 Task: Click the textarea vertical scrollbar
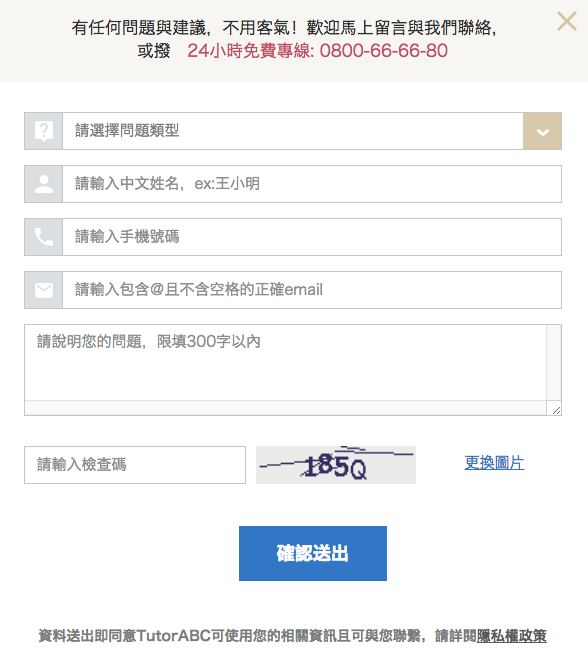tap(554, 362)
